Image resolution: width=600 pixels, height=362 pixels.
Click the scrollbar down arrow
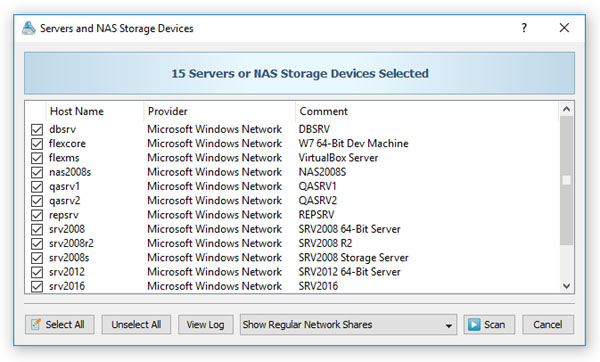[x=566, y=286]
